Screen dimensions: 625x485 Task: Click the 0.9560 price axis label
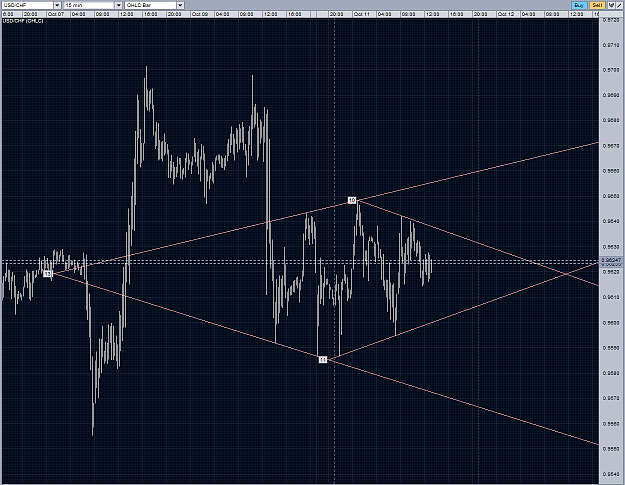pyautogui.click(x=611, y=424)
